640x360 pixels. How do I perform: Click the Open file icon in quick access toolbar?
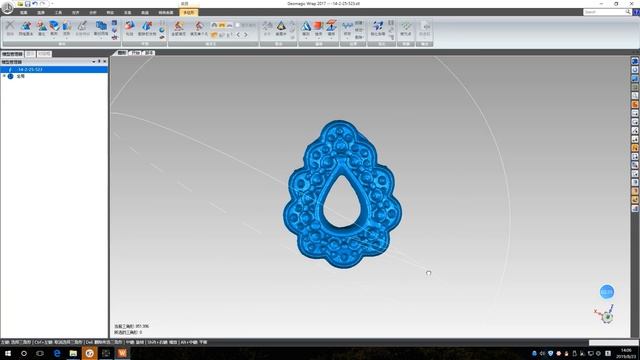(x=20, y=4)
